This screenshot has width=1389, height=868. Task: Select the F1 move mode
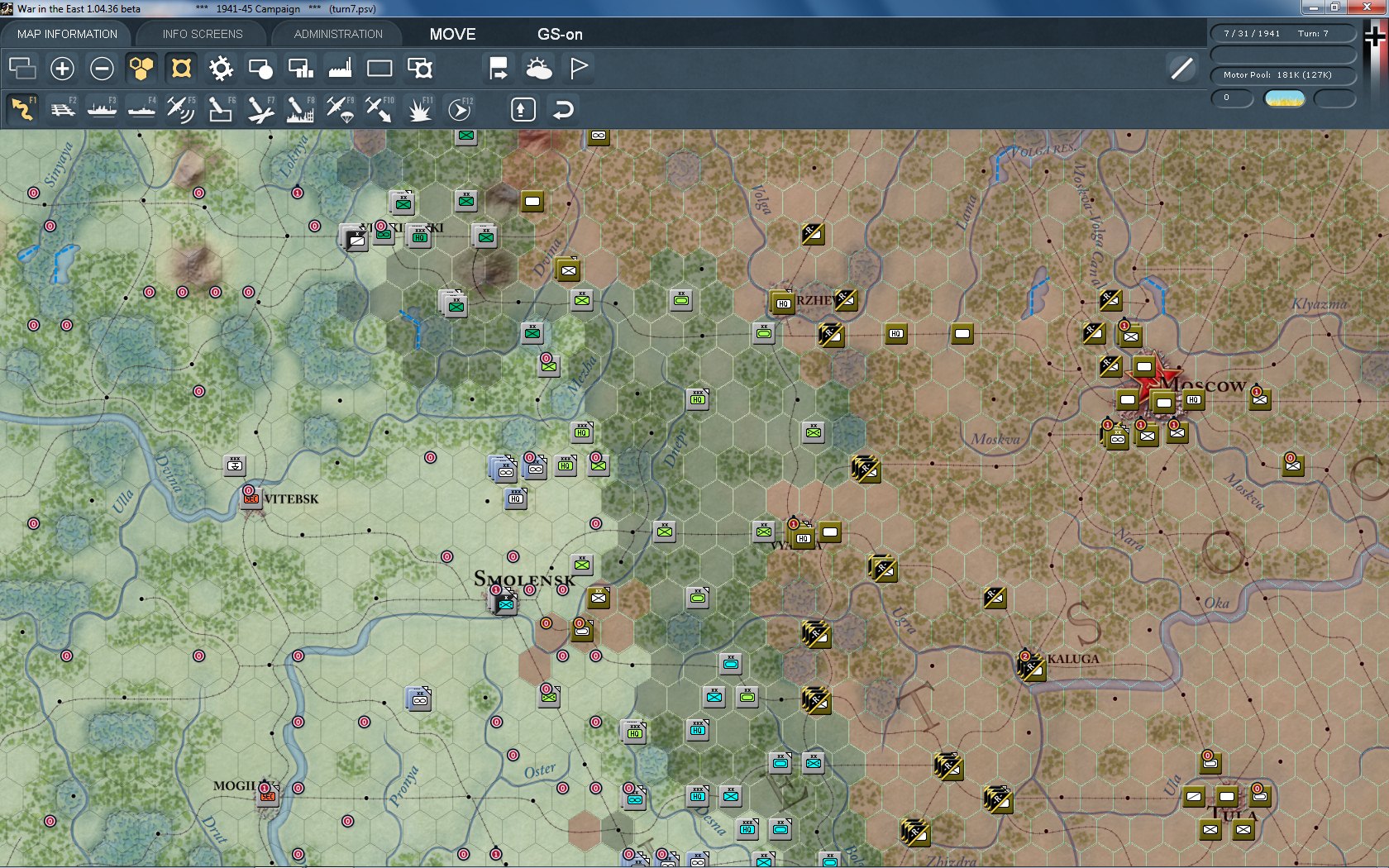coord(23,109)
